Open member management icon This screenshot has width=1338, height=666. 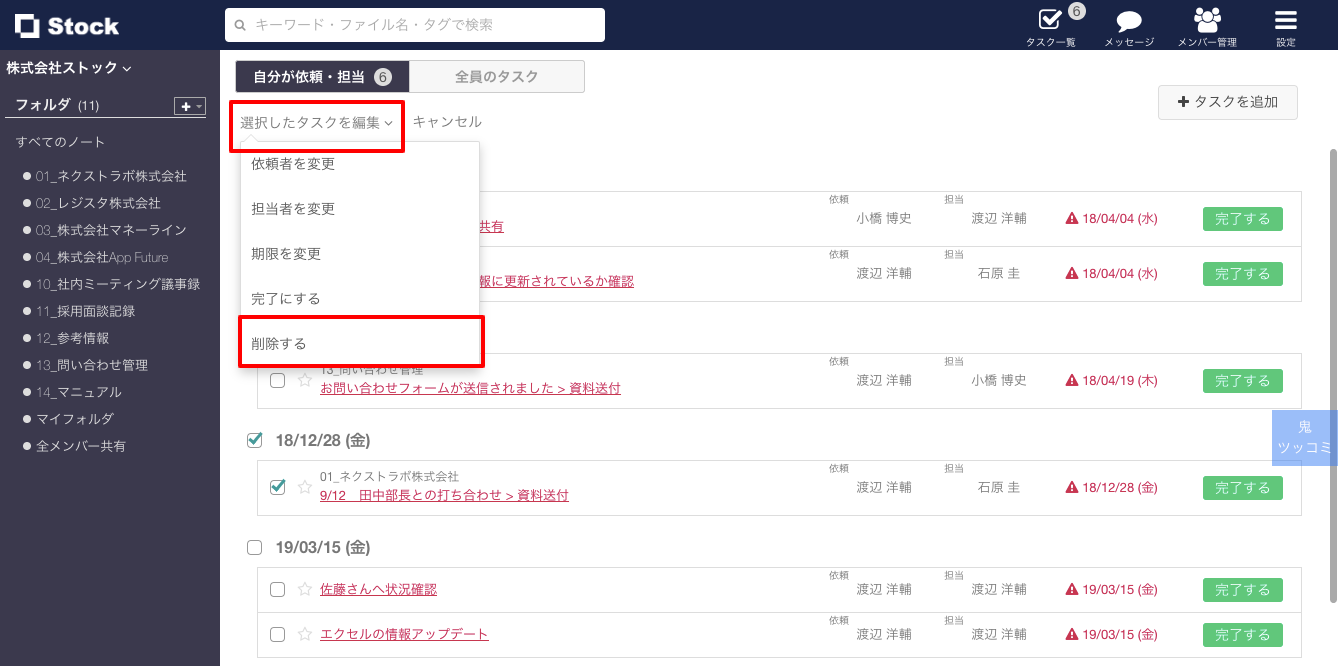(x=1207, y=20)
